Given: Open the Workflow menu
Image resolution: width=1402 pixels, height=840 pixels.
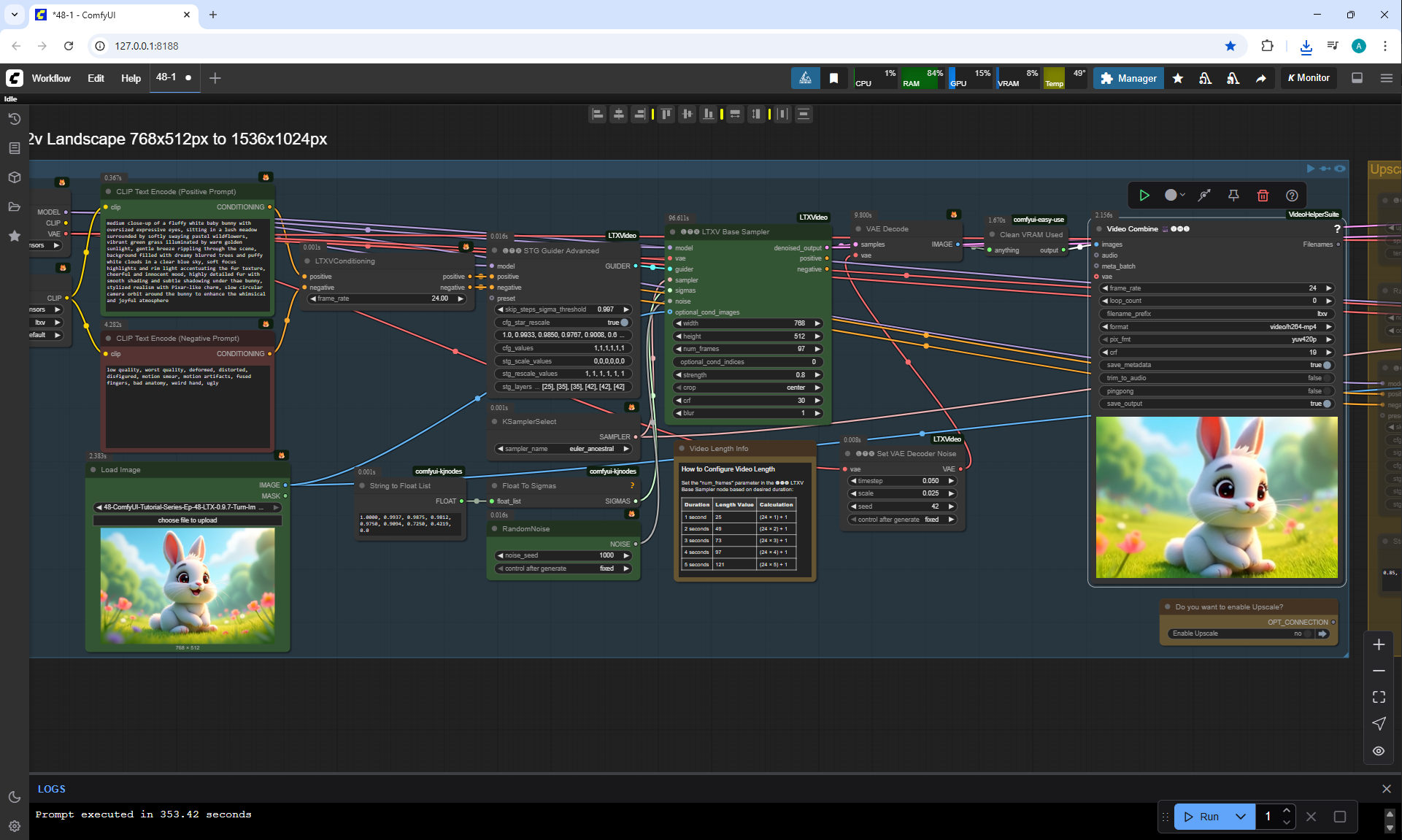Looking at the screenshot, I should click(51, 78).
